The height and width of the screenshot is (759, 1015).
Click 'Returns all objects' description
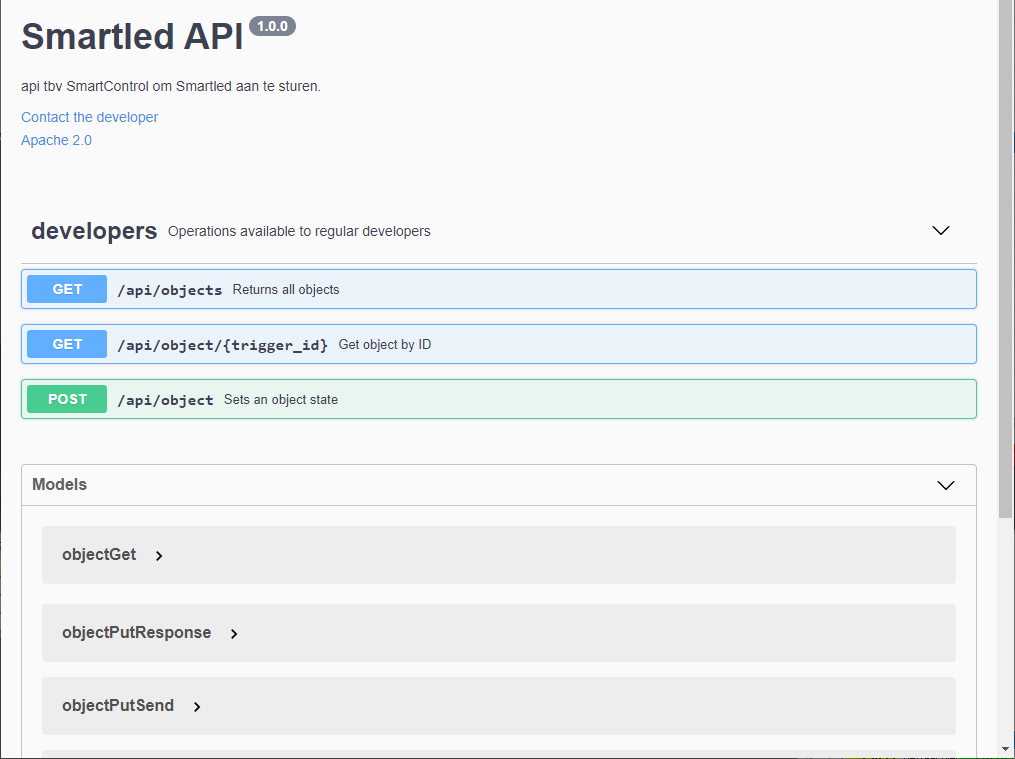click(x=285, y=290)
